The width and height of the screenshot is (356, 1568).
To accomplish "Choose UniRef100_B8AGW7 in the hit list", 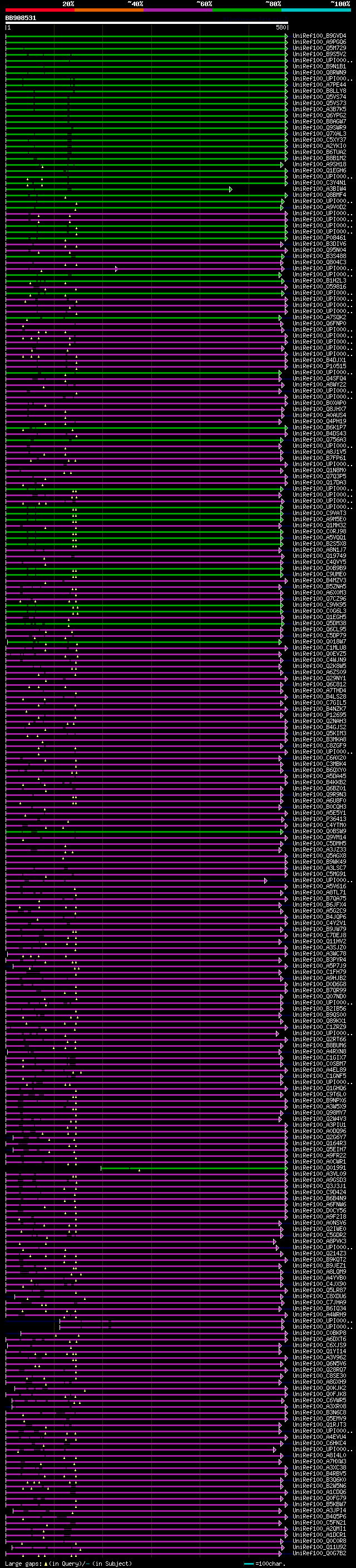I will (x=319, y=121).
